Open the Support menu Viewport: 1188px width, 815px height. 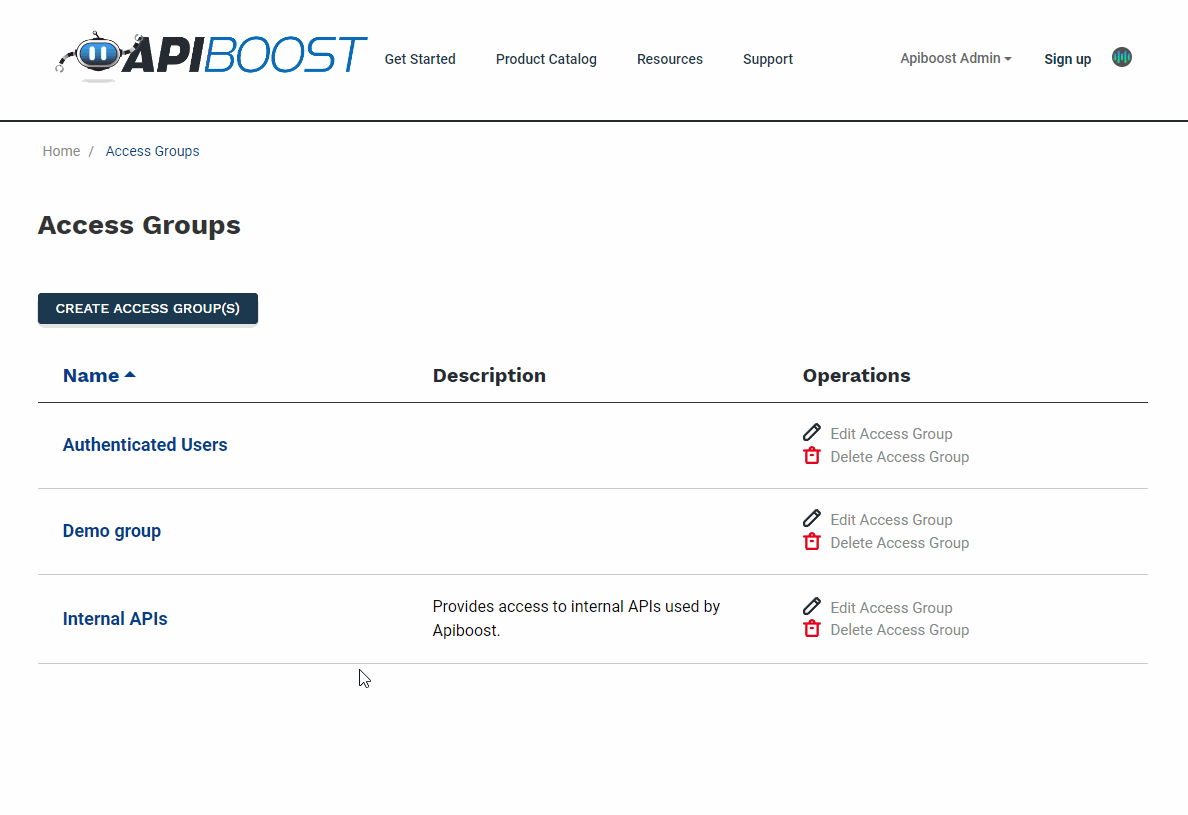tap(767, 59)
